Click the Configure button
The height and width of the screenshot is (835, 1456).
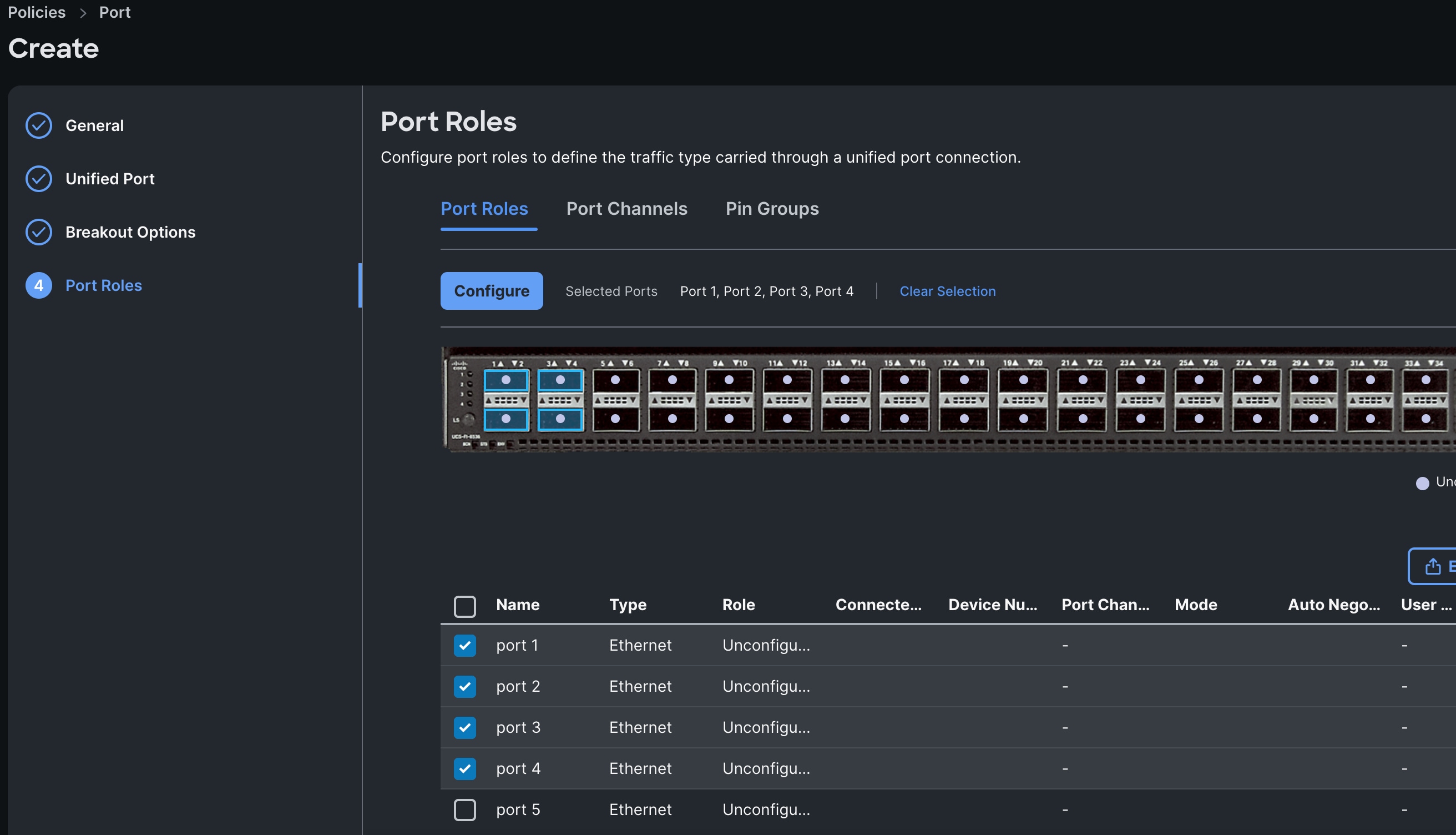click(x=492, y=291)
